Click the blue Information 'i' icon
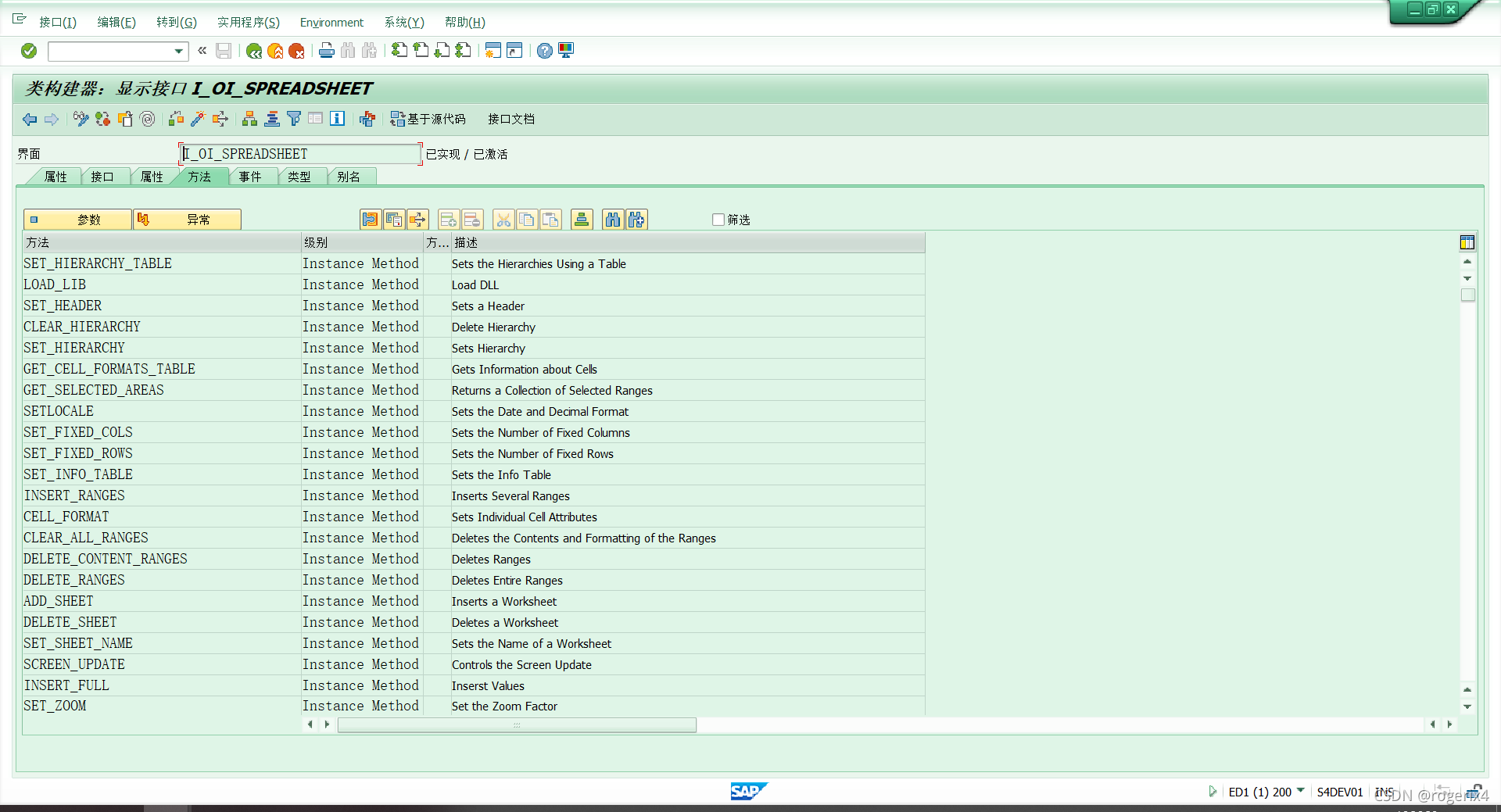Image resolution: width=1501 pixels, height=812 pixels. (337, 119)
